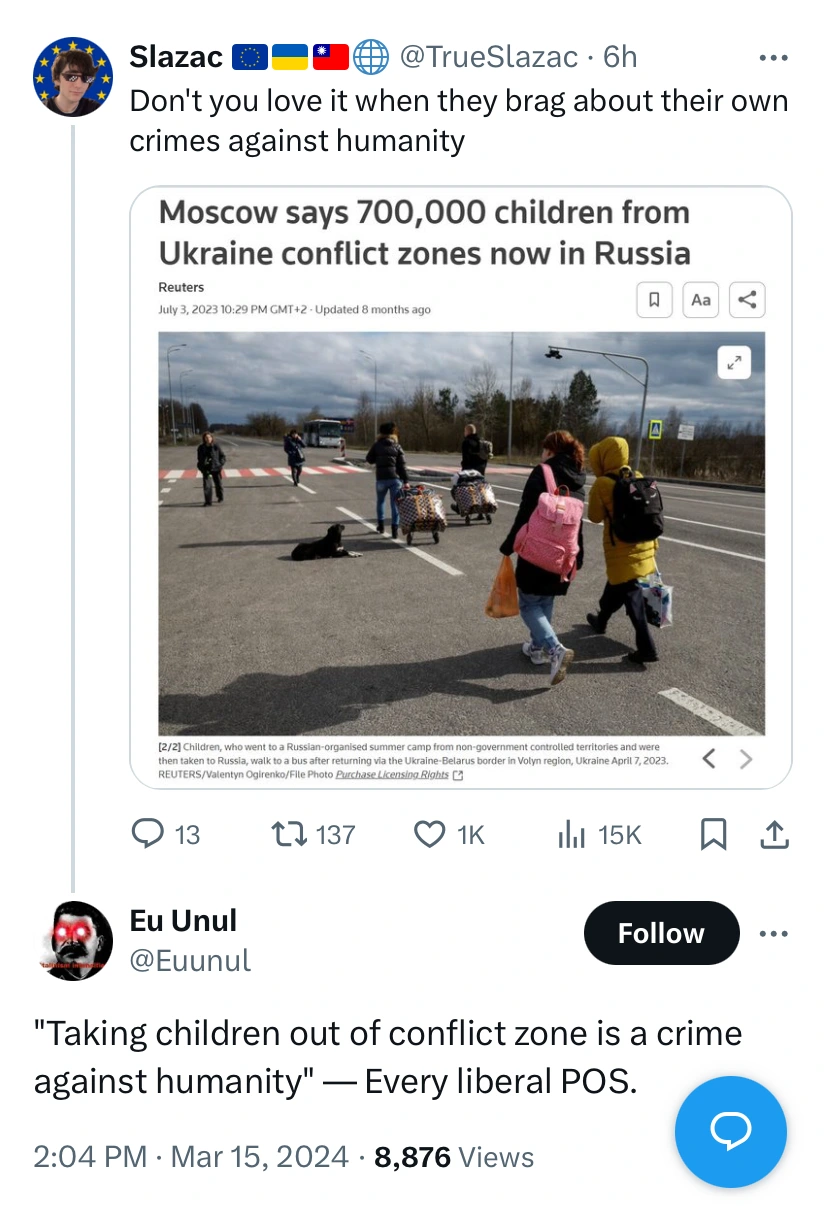Open the more options menu on Slazac's tweet
The image size is (827, 1206).
pyautogui.click(x=774, y=57)
